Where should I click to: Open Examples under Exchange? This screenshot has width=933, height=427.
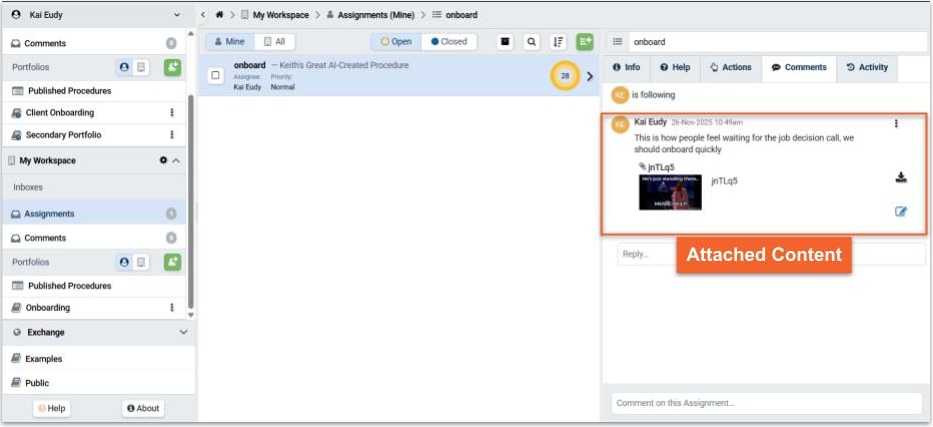pos(43,359)
